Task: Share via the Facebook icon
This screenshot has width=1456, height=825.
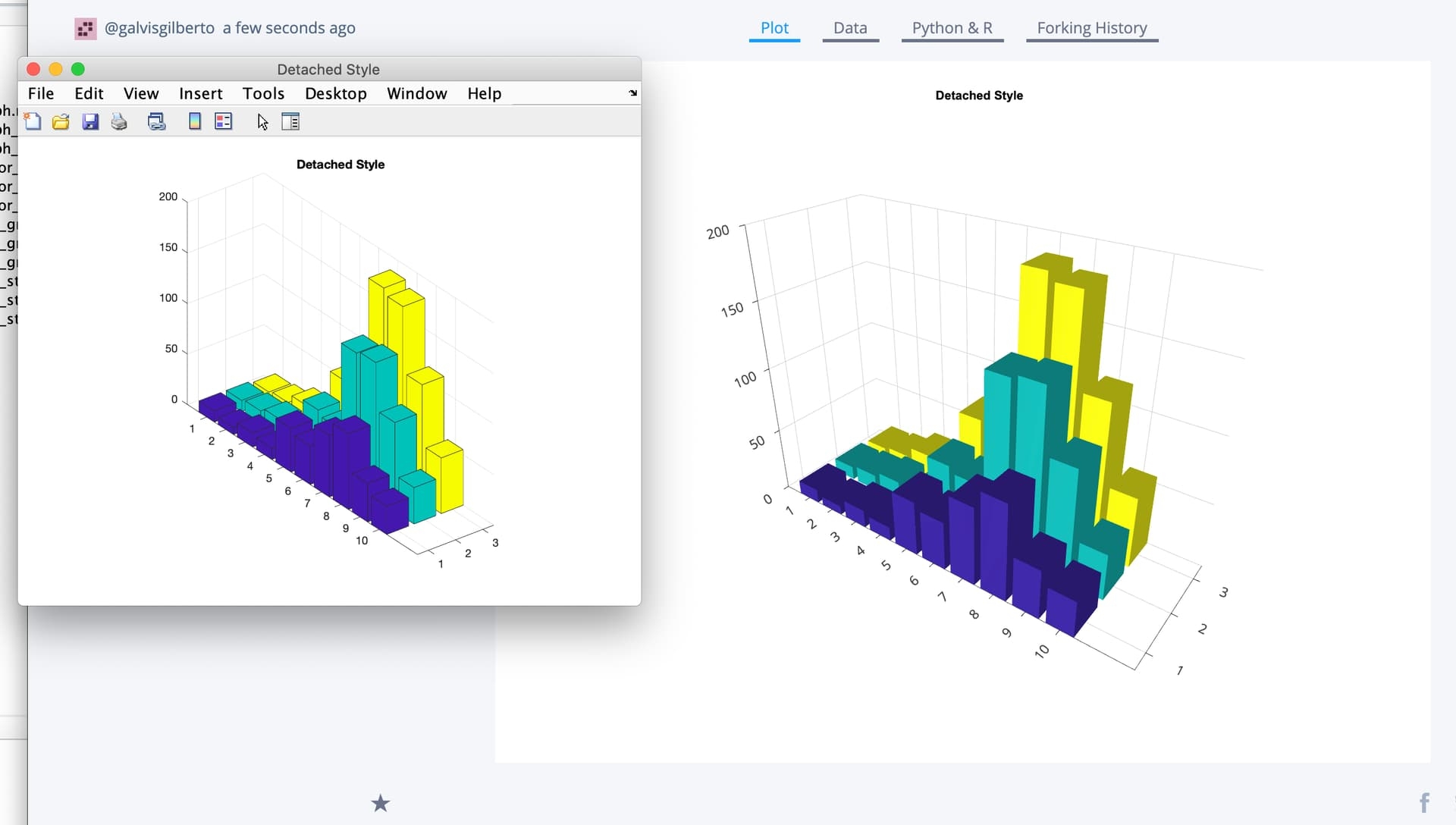Action: 1426,800
